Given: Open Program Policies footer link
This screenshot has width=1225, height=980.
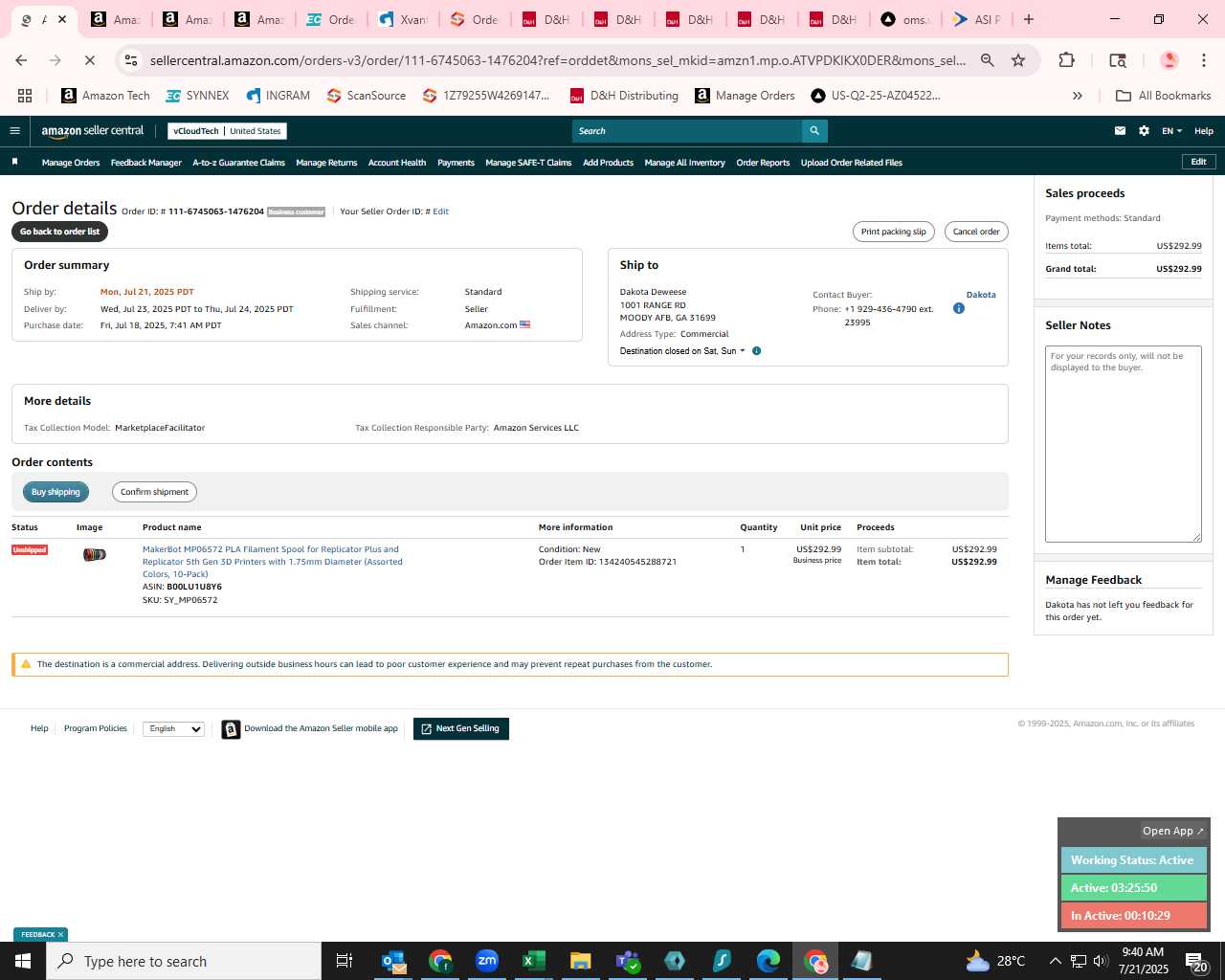Looking at the screenshot, I should click(x=96, y=729).
